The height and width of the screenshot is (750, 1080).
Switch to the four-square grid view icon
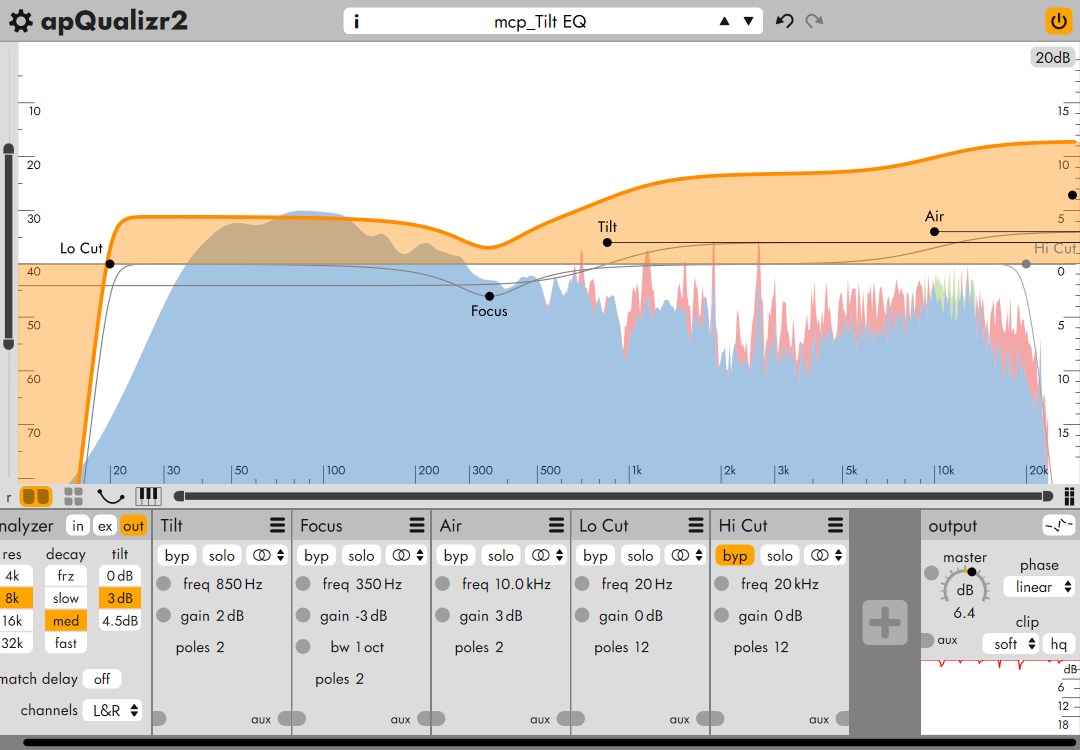click(73, 496)
